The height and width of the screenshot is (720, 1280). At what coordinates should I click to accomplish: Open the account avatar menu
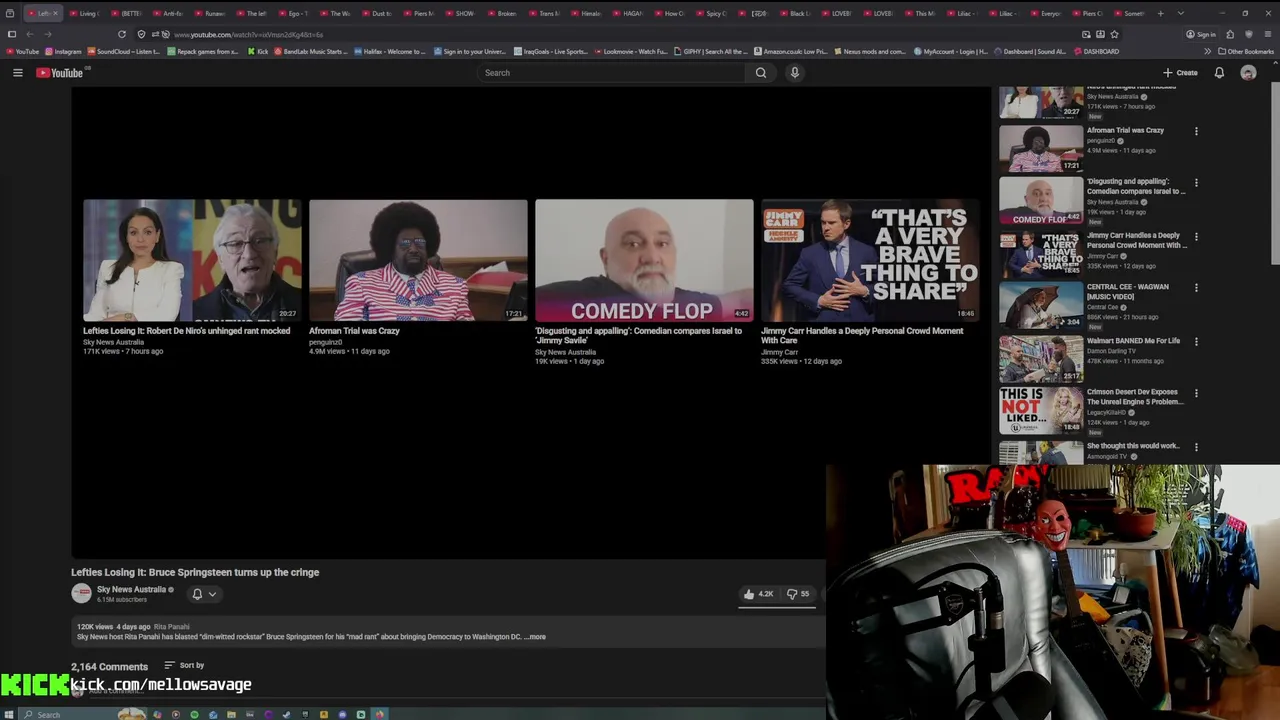(1248, 73)
